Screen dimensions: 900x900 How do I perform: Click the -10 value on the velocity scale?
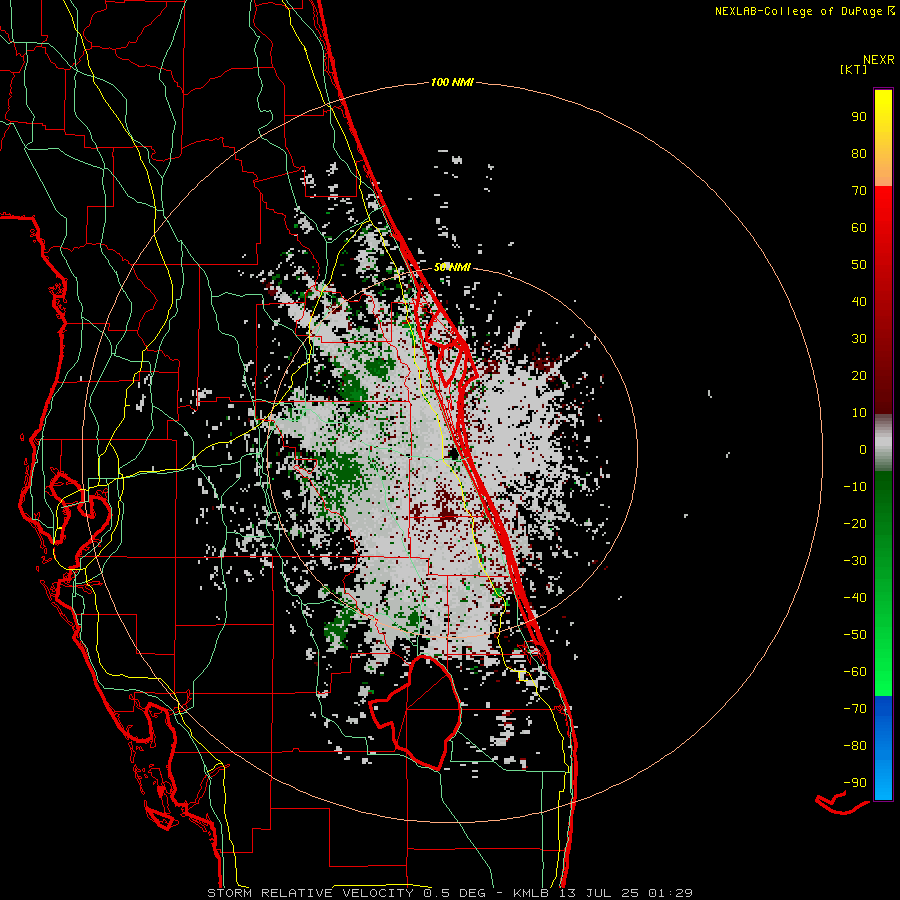[x=855, y=487]
